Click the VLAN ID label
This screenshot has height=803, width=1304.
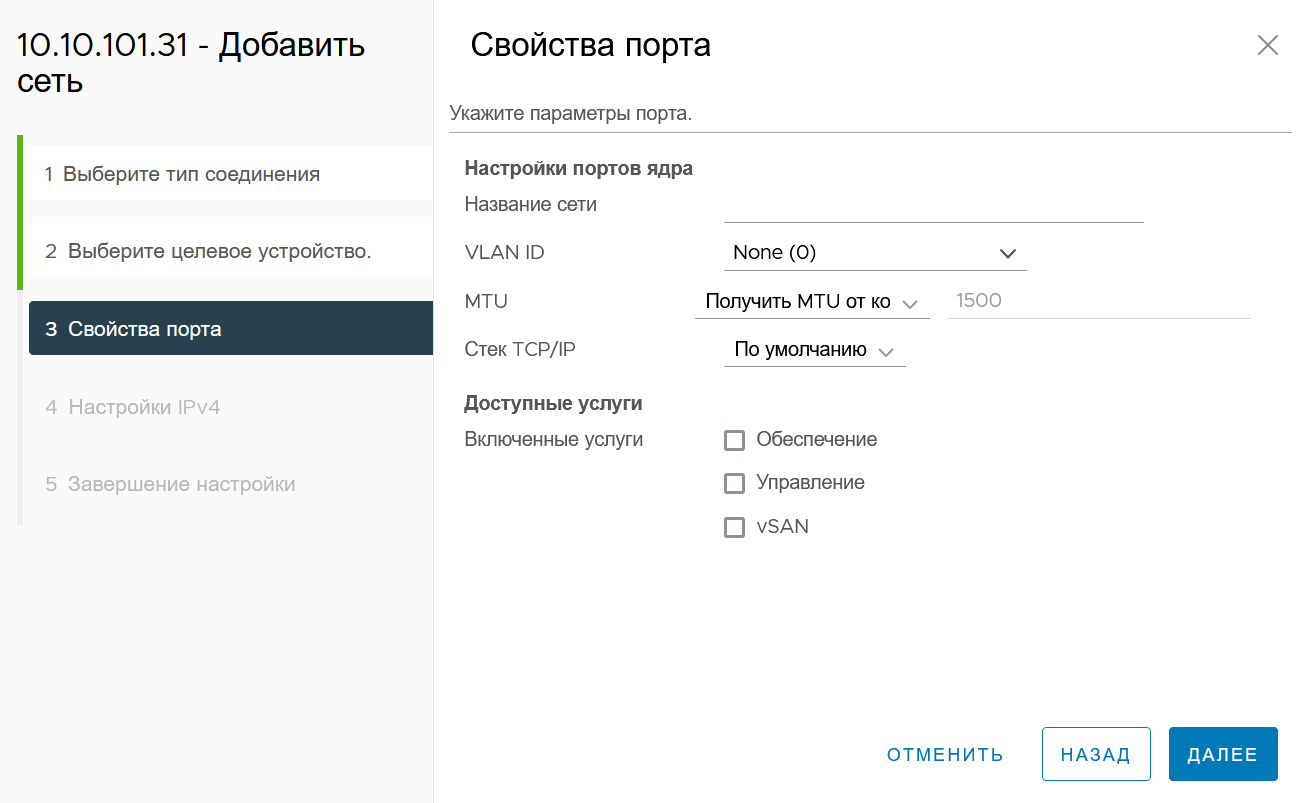pos(505,252)
